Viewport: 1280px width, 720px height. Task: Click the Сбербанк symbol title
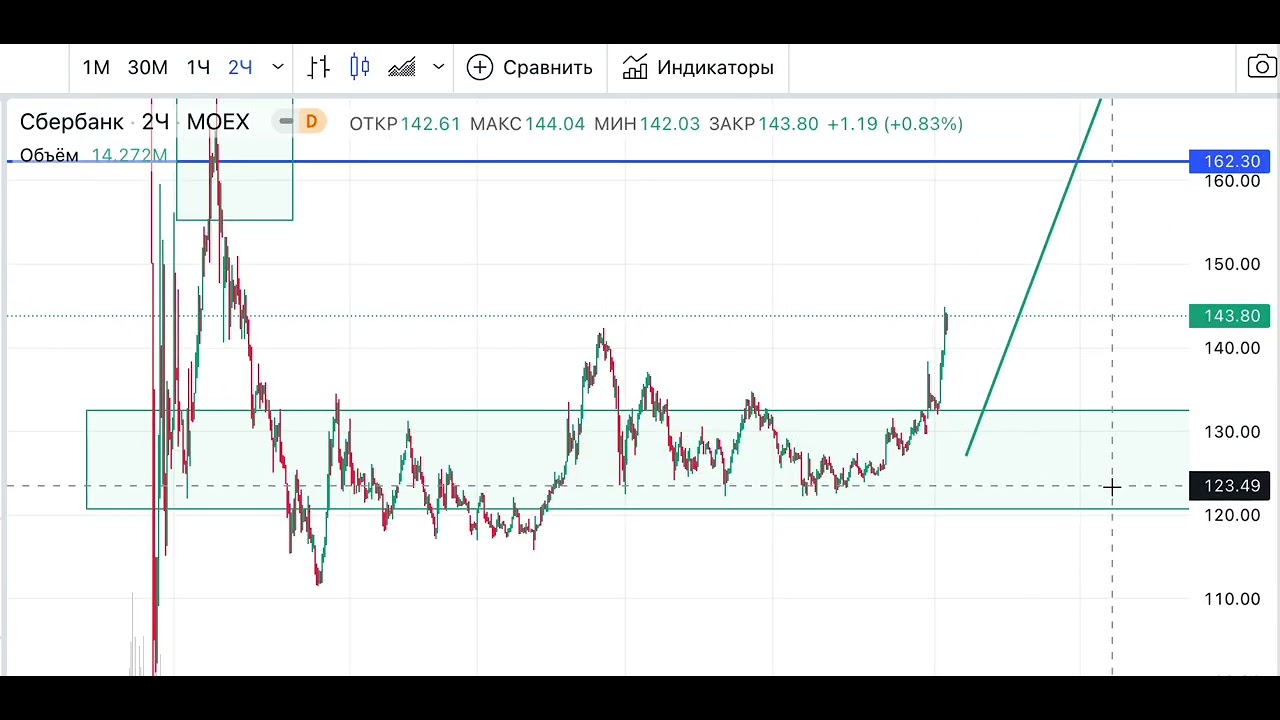click(x=72, y=122)
